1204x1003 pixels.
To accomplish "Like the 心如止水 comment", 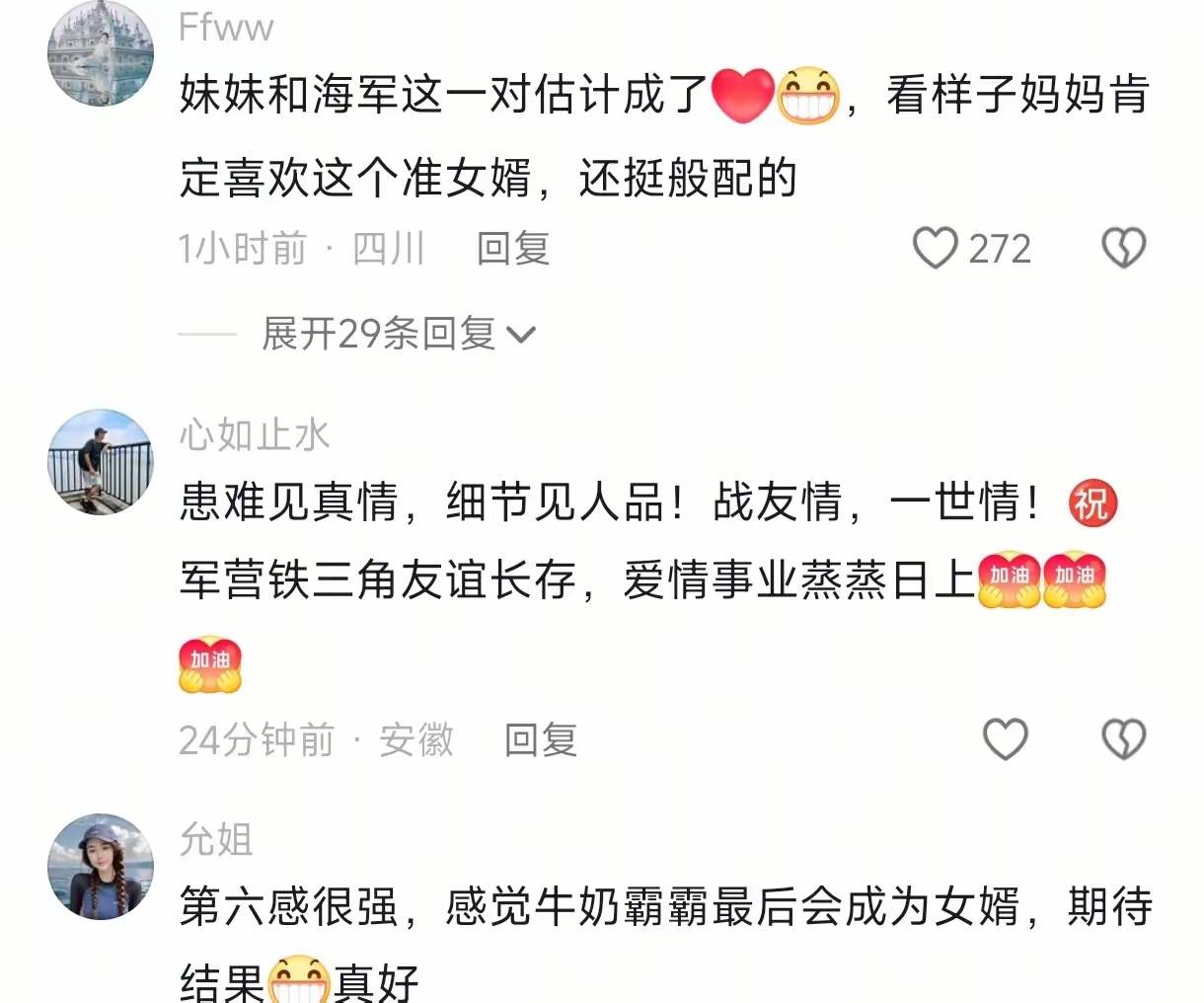I will pos(1006,738).
